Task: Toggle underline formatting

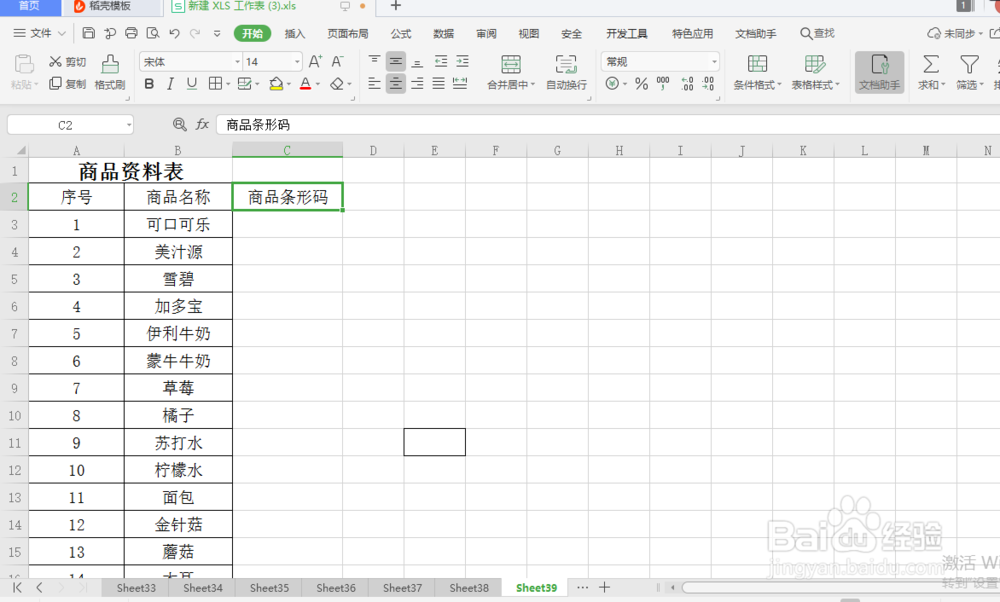Action: (x=190, y=84)
